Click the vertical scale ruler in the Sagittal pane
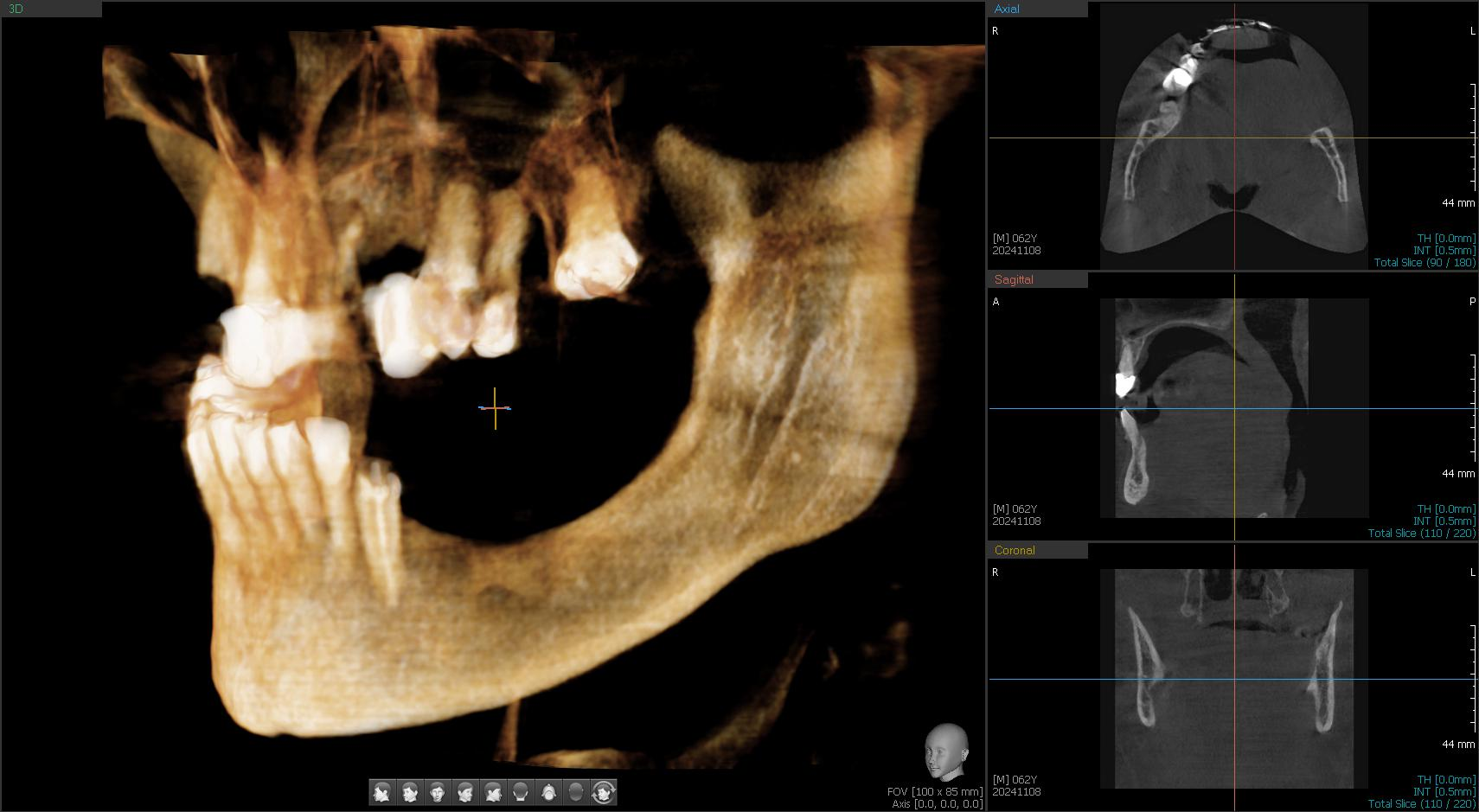This screenshot has height=812, width=1479. pos(1474,407)
